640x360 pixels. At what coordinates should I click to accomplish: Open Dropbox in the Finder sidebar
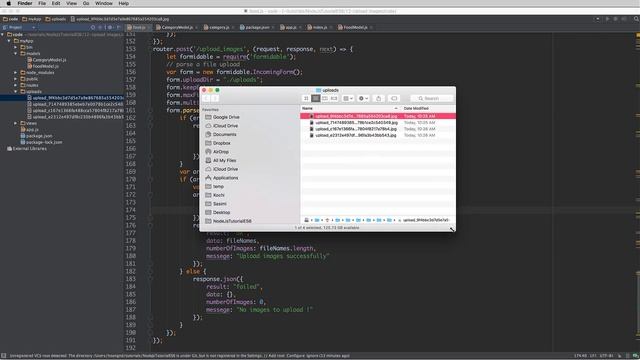coord(218,143)
